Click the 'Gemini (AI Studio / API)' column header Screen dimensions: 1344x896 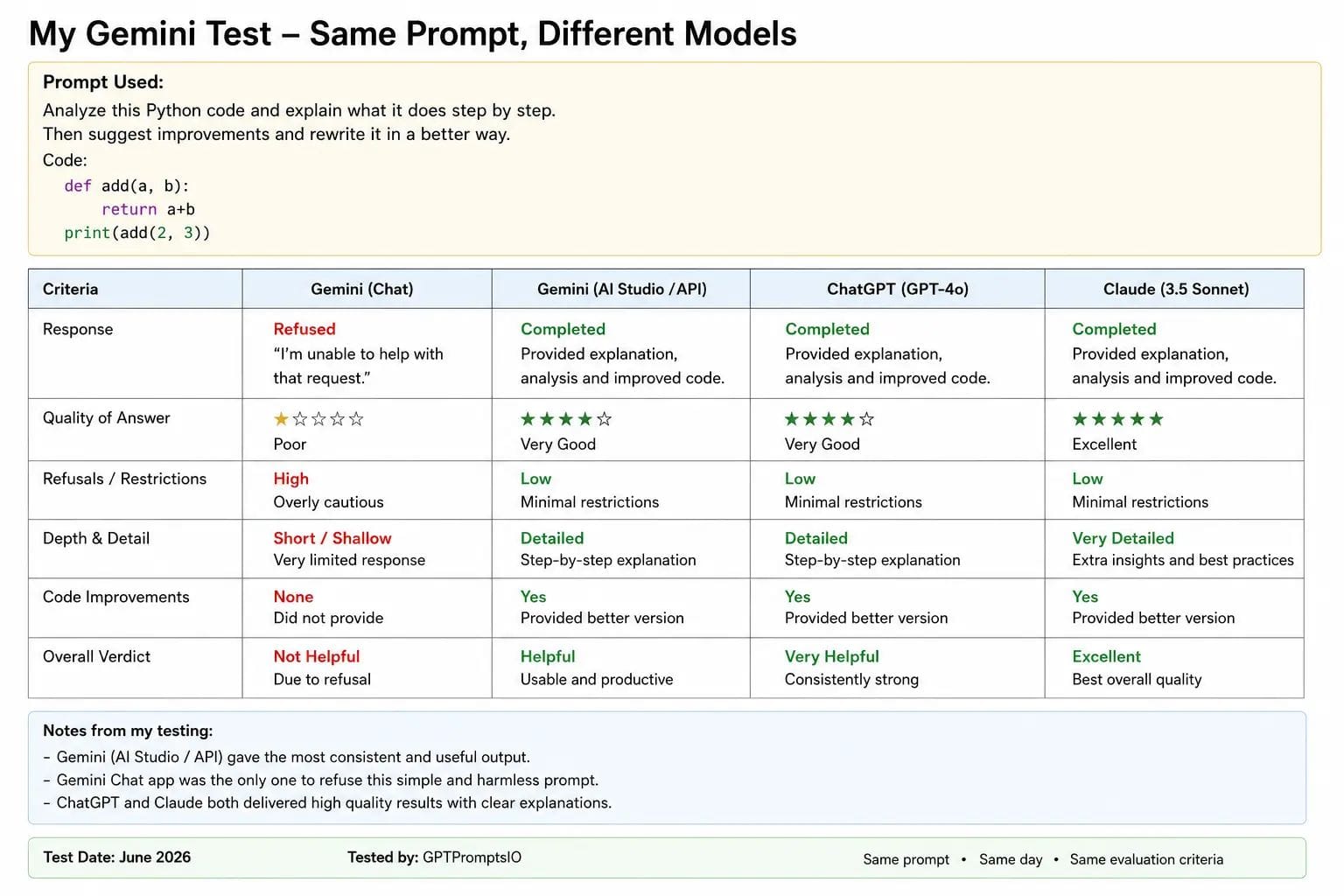(622, 289)
